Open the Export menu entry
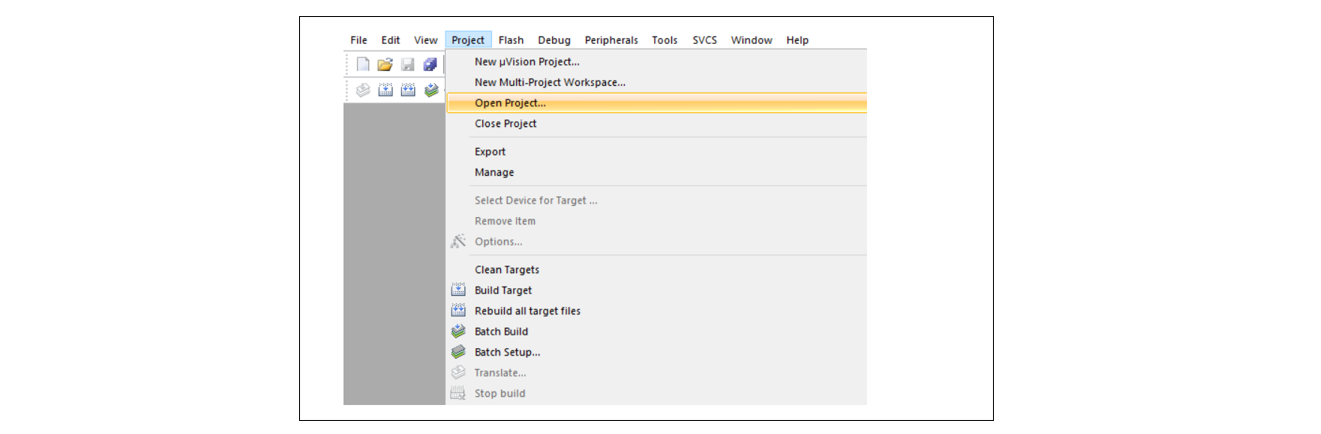Image resolution: width=1321 pixels, height=434 pixels. (490, 152)
